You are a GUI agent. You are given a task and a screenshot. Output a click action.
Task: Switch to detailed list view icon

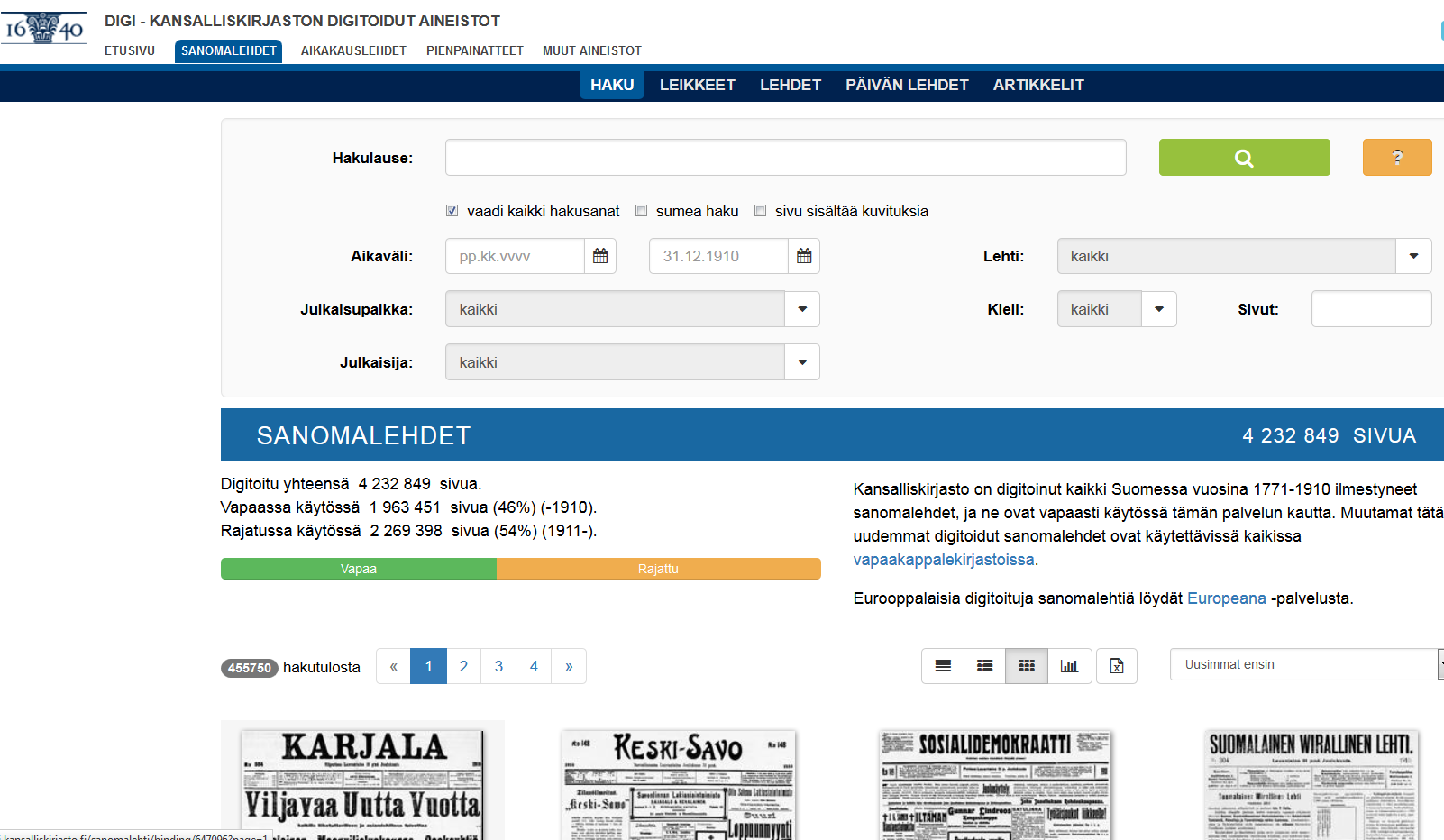(x=984, y=666)
